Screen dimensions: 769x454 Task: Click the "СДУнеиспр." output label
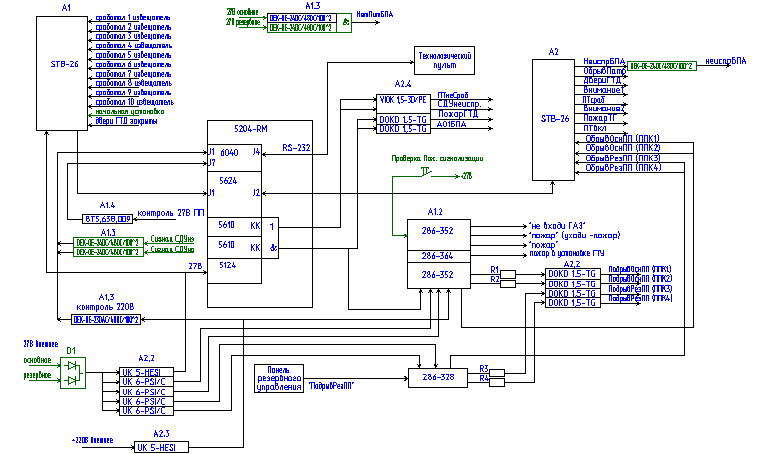[x=459, y=104]
